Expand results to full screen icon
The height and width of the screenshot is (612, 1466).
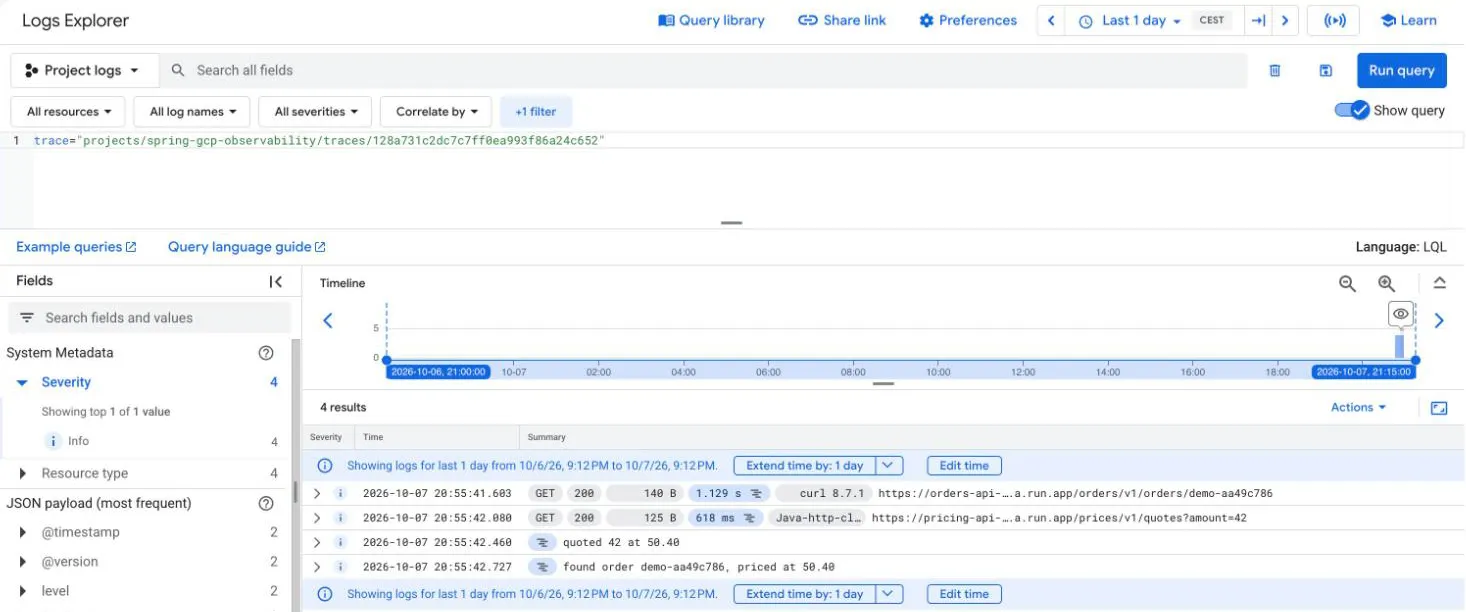pyautogui.click(x=1439, y=408)
